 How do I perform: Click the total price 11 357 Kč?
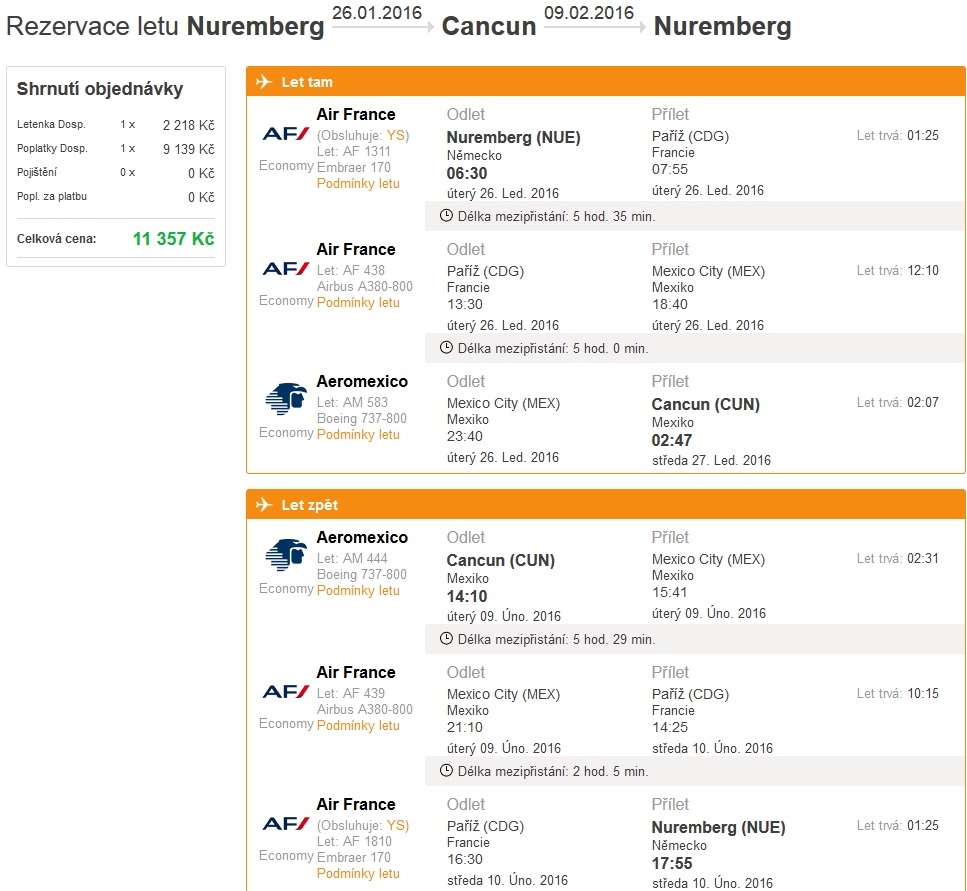(x=173, y=239)
